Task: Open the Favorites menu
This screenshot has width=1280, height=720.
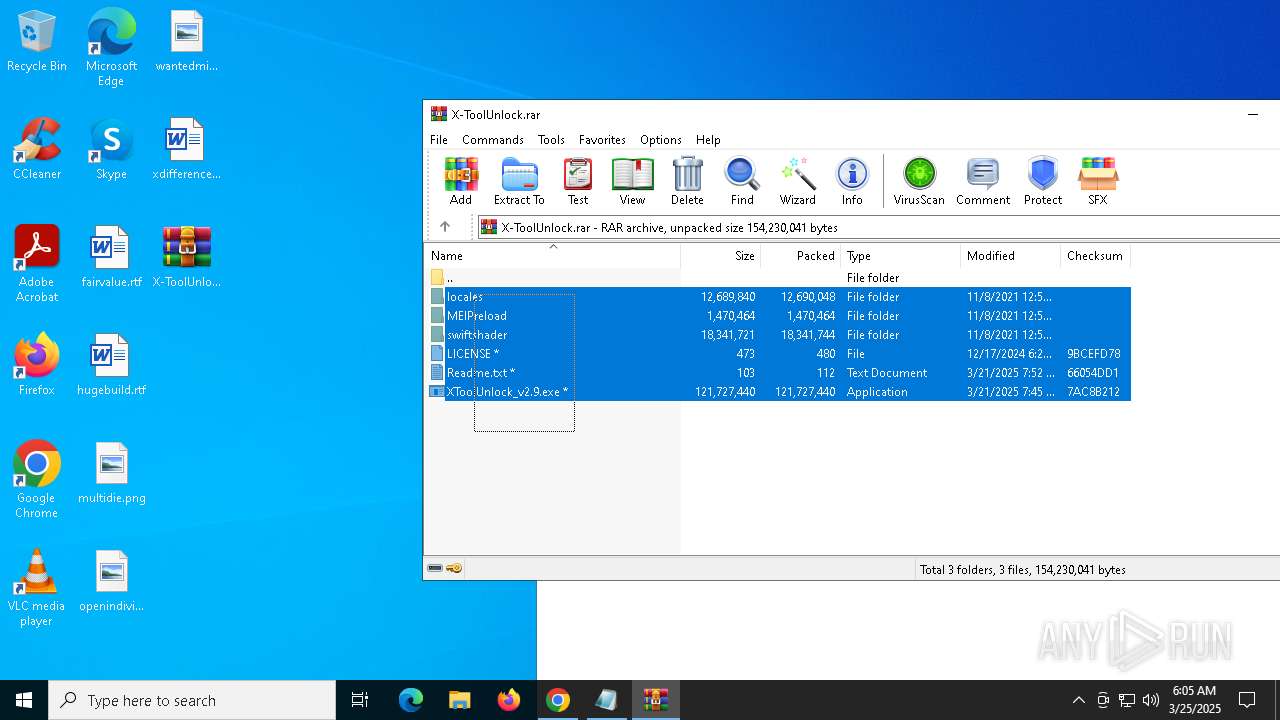Action: (602, 140)
